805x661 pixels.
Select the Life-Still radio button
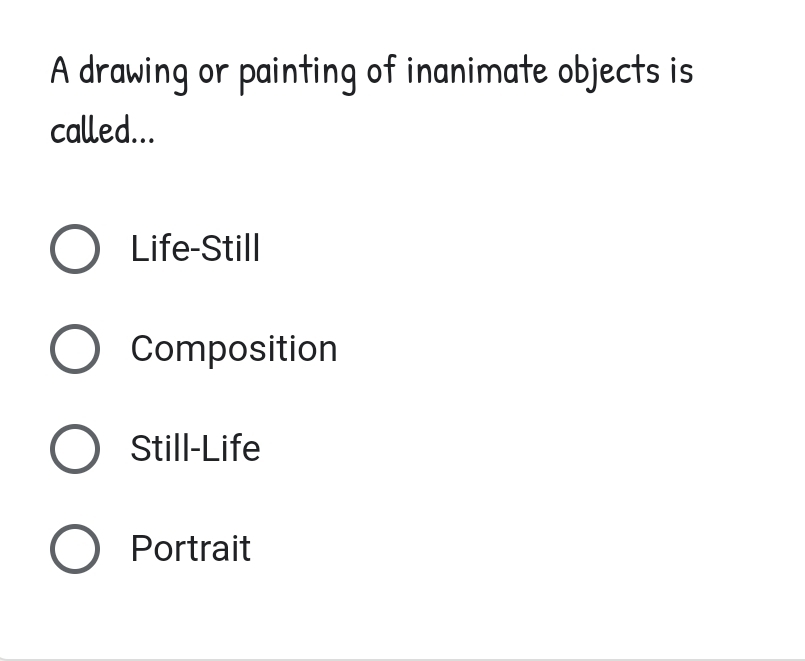75,249
